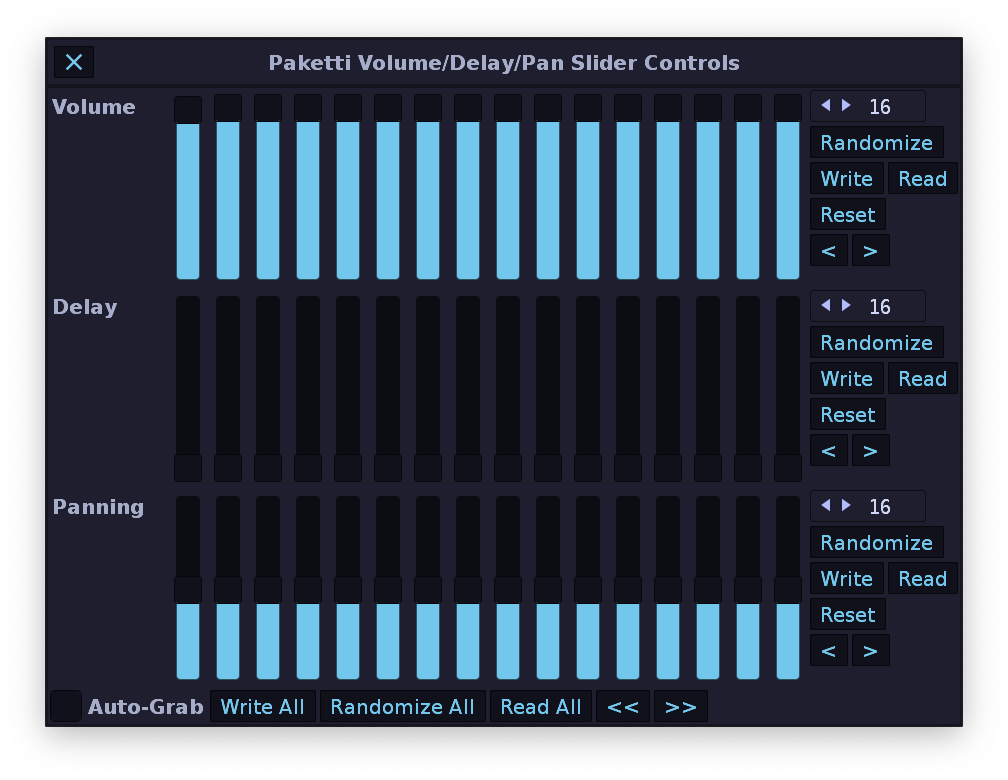Screen dimensions: 1008x780
Task: Decrease the Volume step count arrow
Action: point(825,106)
